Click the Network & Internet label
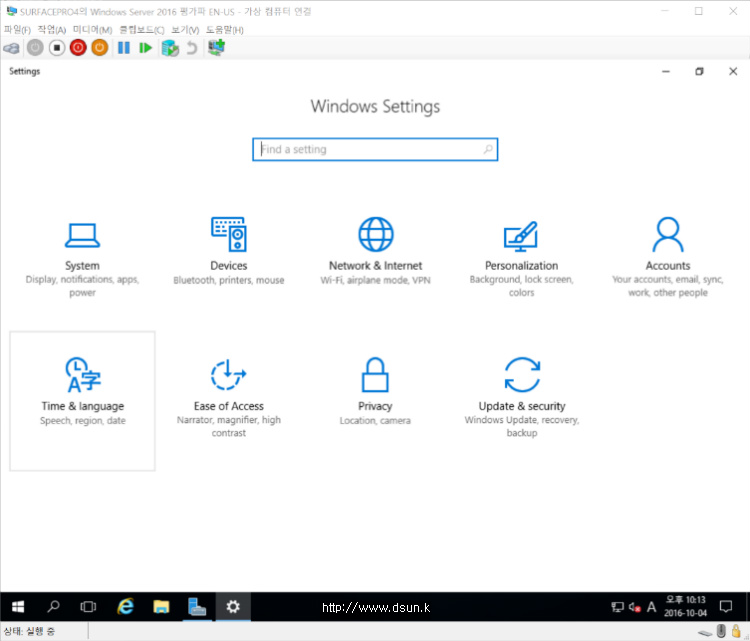The height and width of the screenshot is (641, 750). 375,265
